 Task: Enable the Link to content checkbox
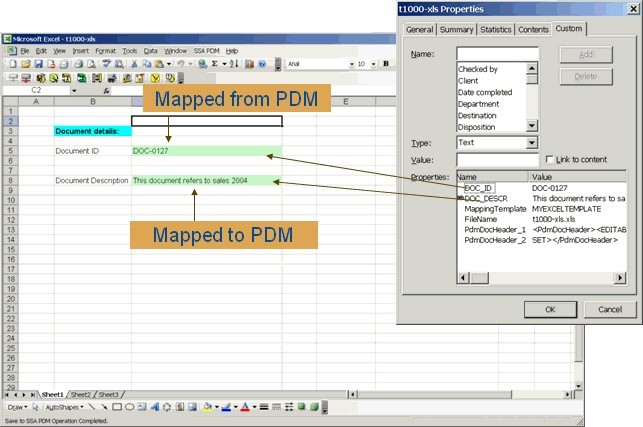(x=550, y=159)
